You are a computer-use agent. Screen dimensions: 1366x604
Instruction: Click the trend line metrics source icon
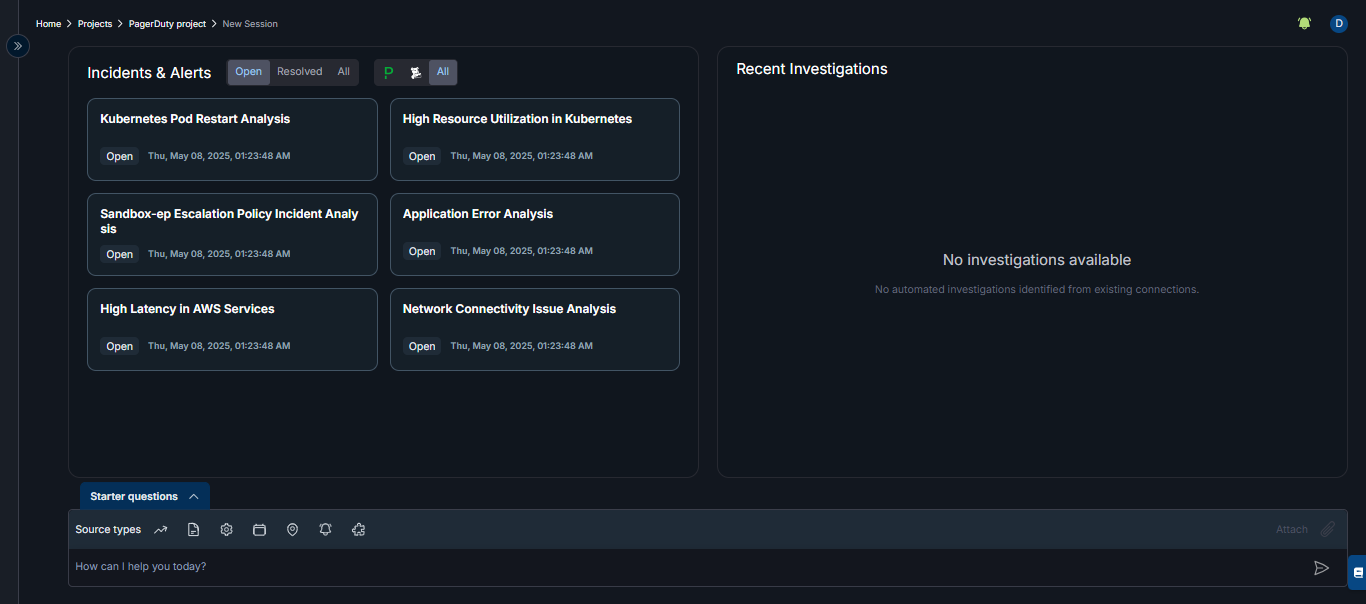[161, 529]
